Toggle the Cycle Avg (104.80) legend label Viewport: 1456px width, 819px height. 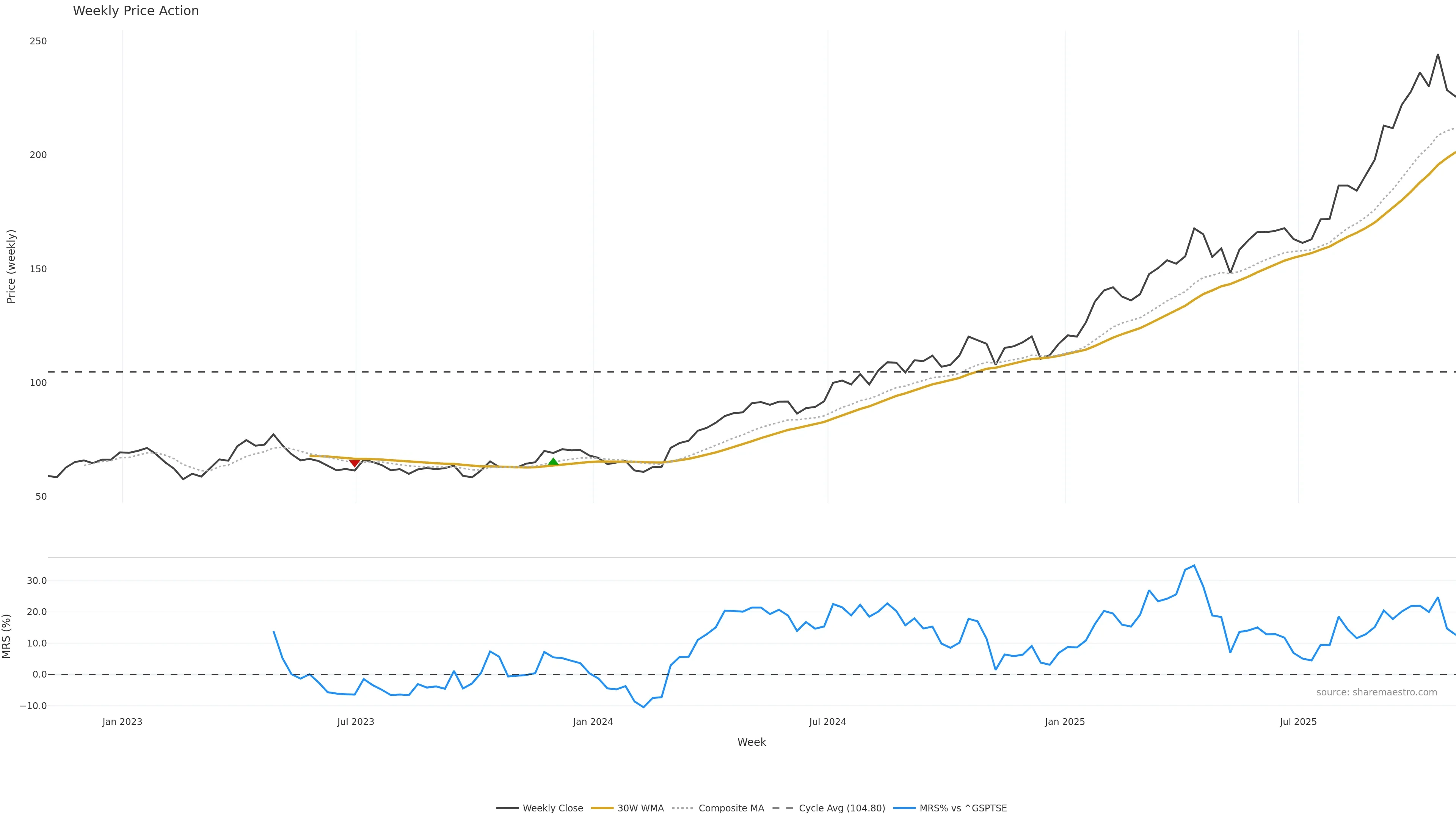[x=842, y=808]
